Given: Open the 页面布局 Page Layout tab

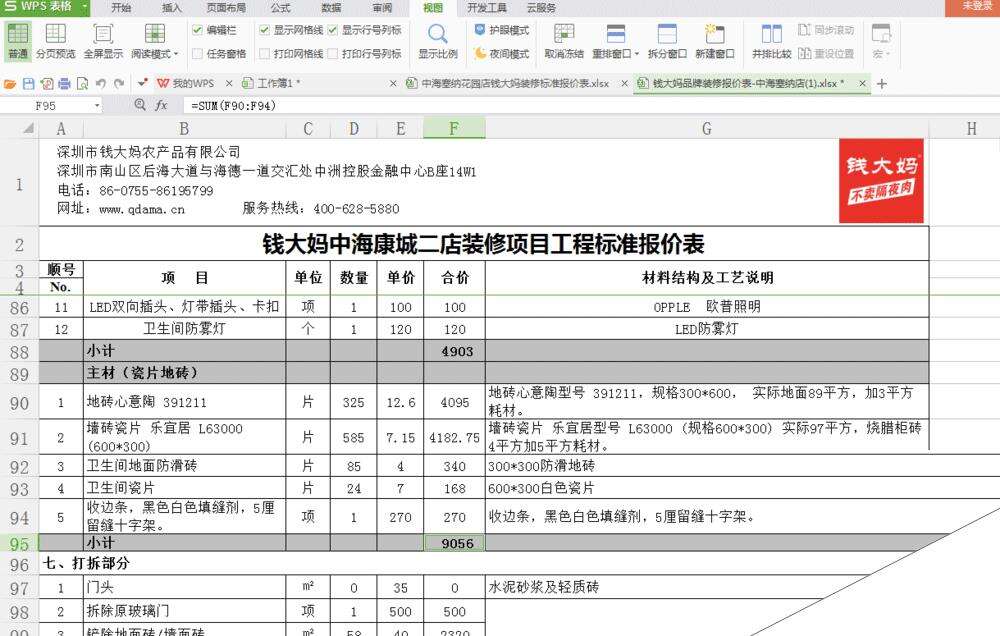Looking at the screenshot, I should coord(226,8).
